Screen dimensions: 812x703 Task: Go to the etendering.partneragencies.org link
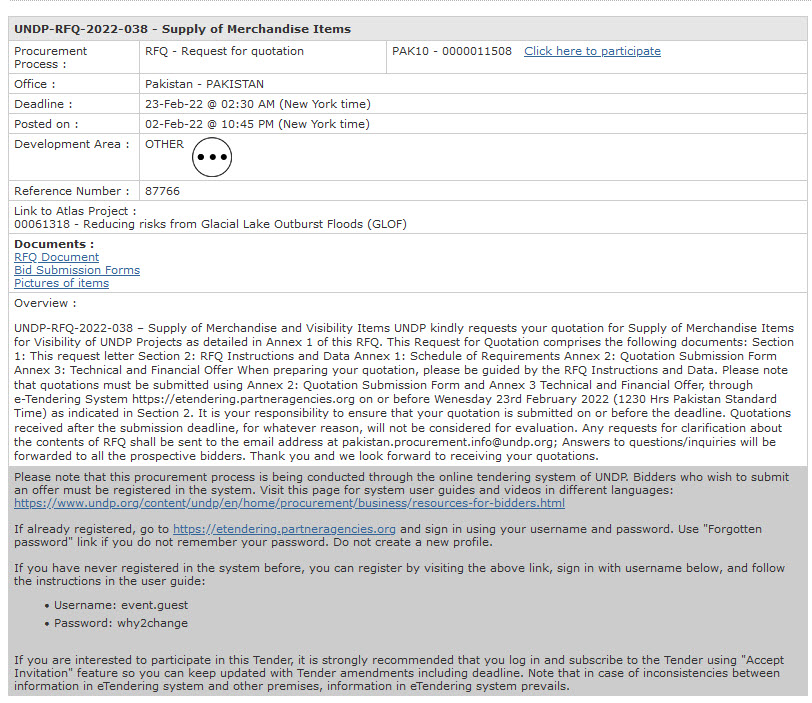click(x=284, y=529)
